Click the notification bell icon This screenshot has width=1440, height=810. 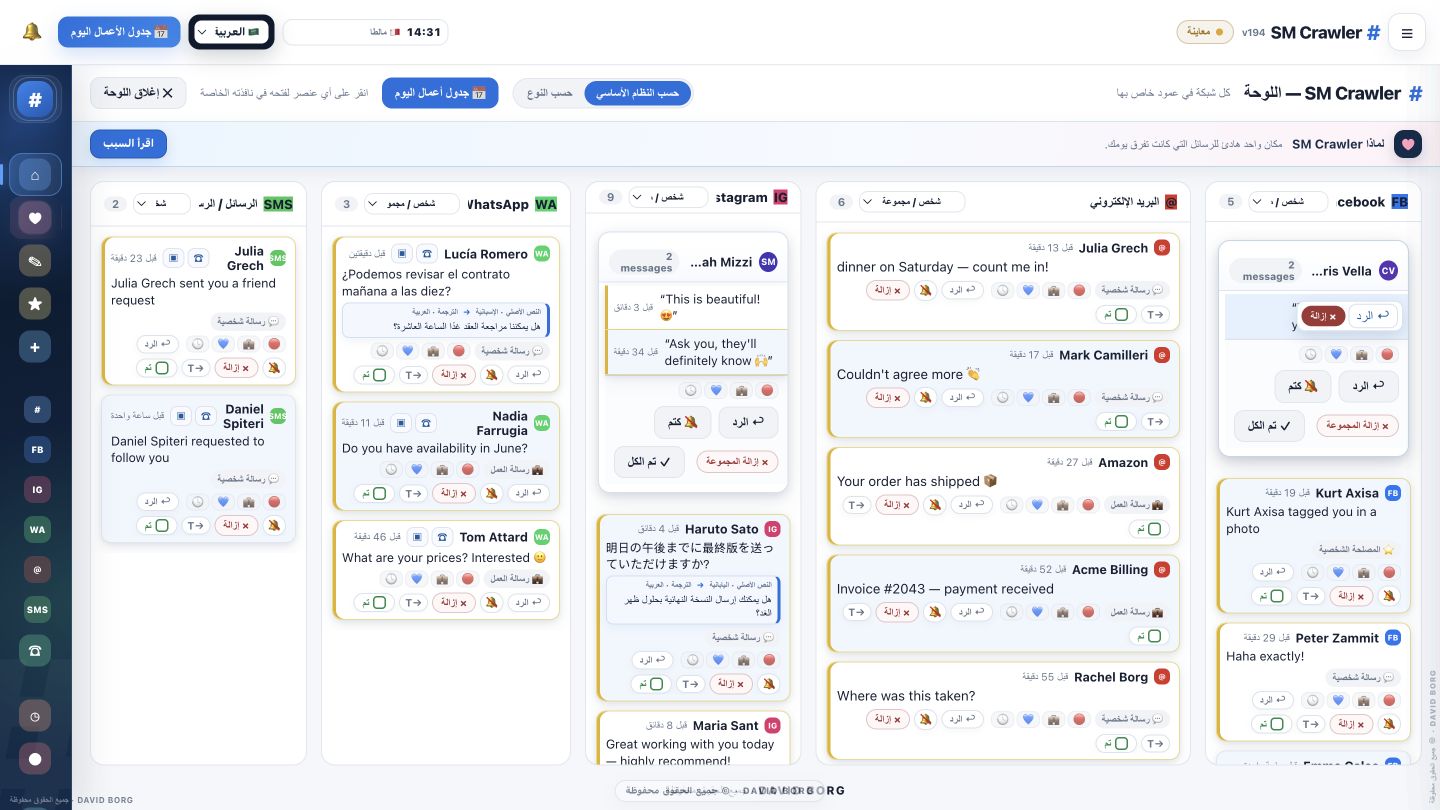[x=32, y=32]
